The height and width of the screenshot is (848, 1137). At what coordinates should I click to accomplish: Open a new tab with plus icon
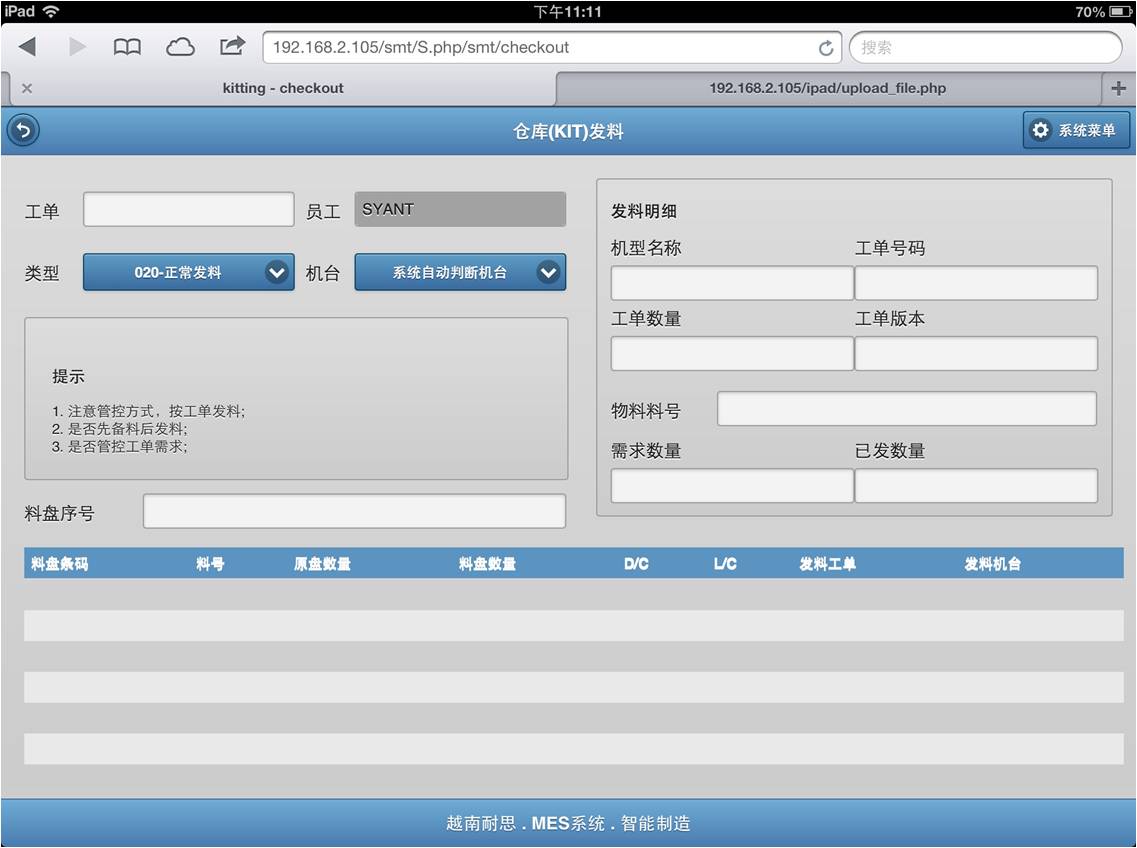coord(1118,88)
